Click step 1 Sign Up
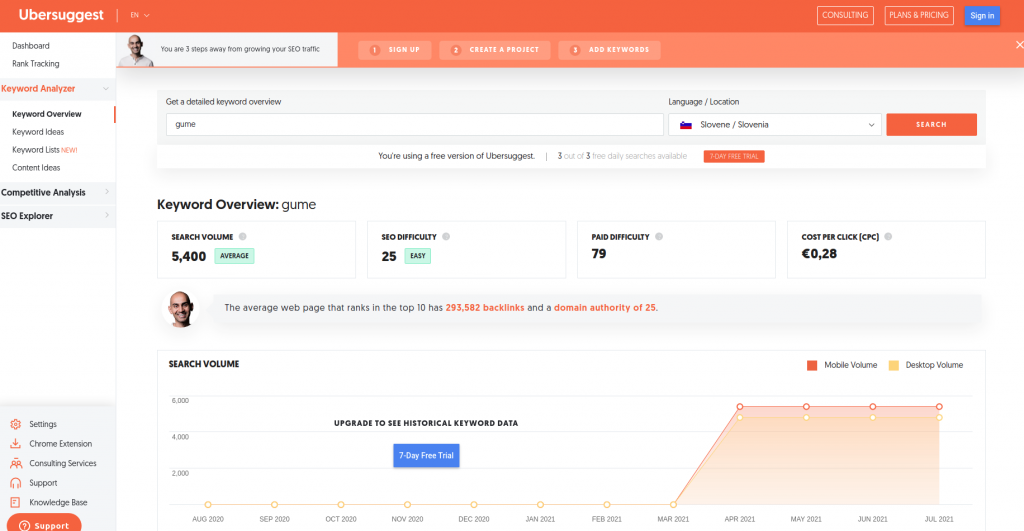This screenshot has width=1024, height=531. pos(395,50)
